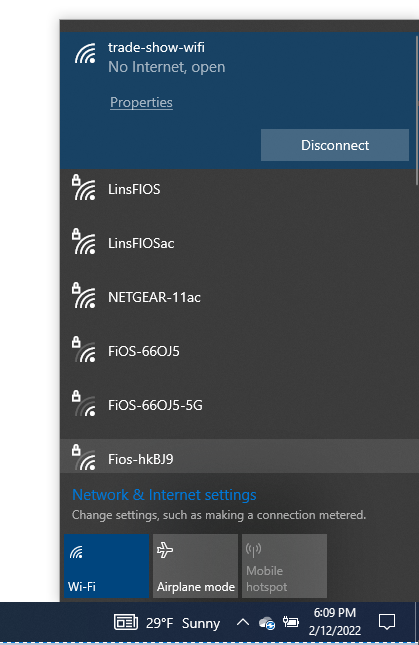This screenshot has width=419, height=645.
Task: Open the Action Center notification icon
Action: (387, 622)
